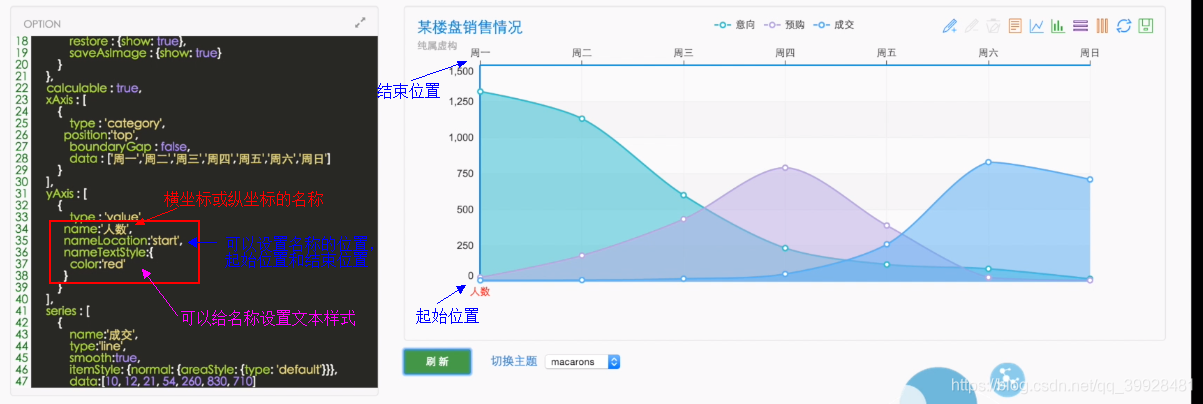
Task: Switch chart to bar type icon
Action: (1058, 26)
